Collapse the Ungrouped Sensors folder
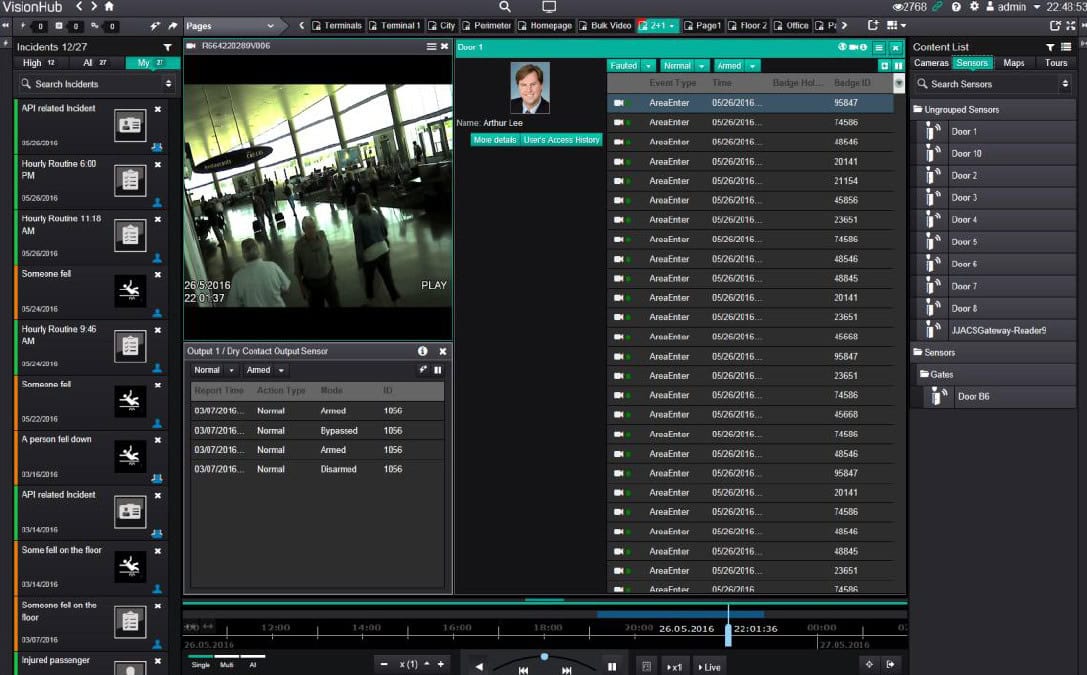 918,110
